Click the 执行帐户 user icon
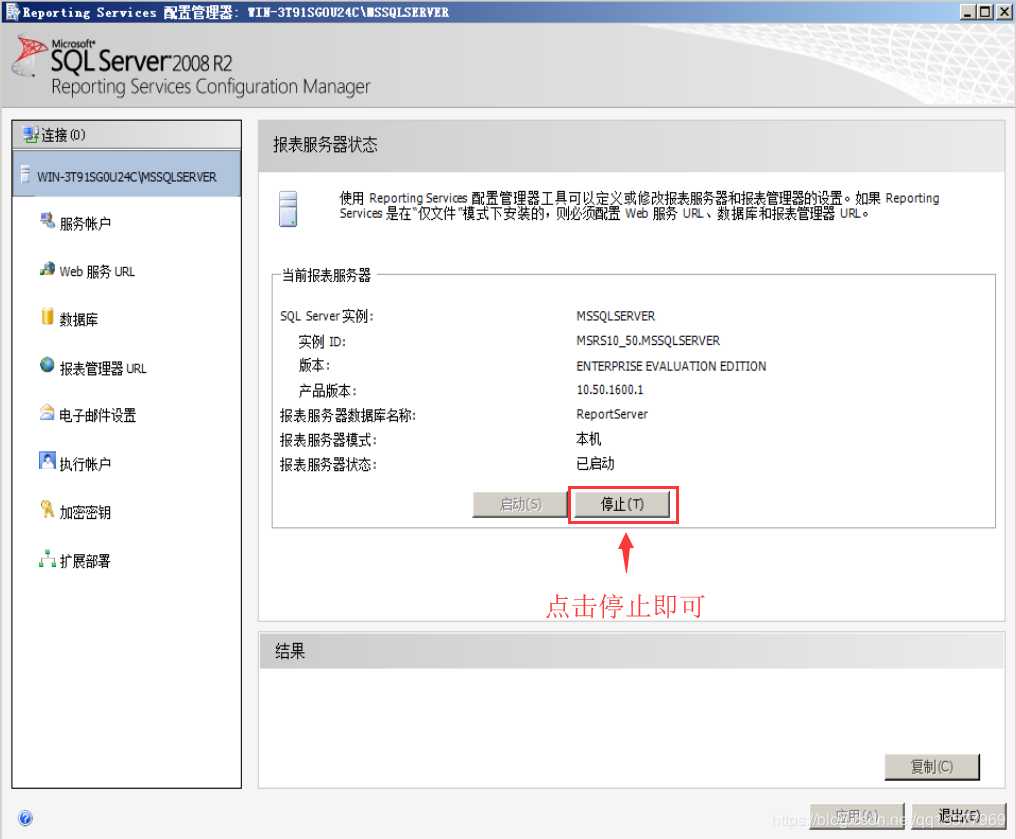The image size is (1016, 839). pos(47,461)
